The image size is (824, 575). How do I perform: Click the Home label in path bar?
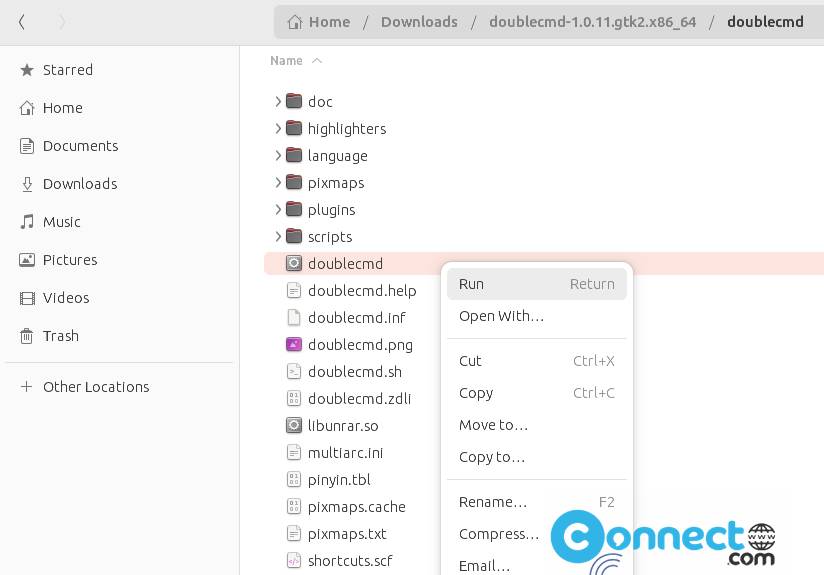[329, 22]
